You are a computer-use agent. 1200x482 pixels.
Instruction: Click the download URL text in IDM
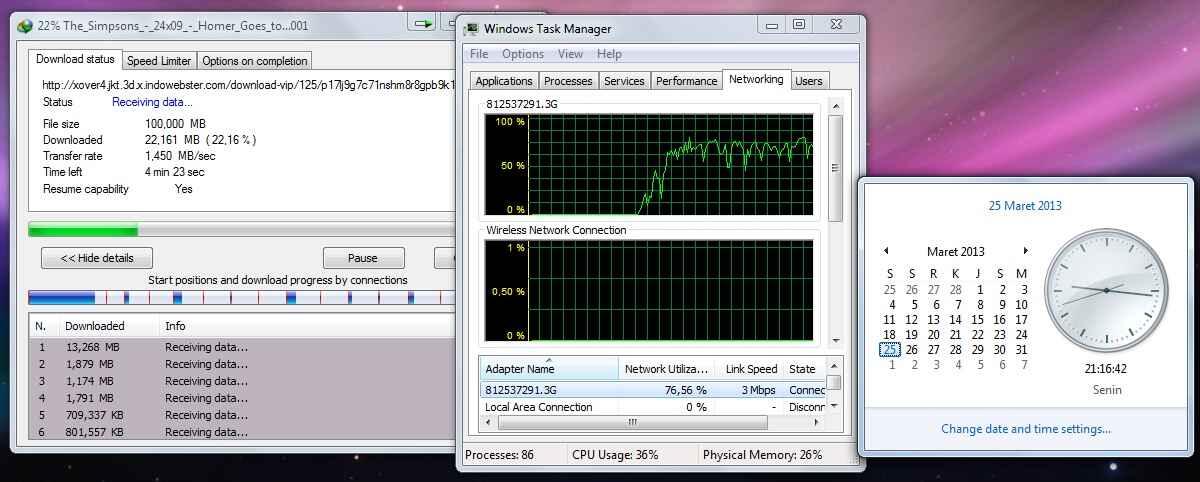click(248, 85)
